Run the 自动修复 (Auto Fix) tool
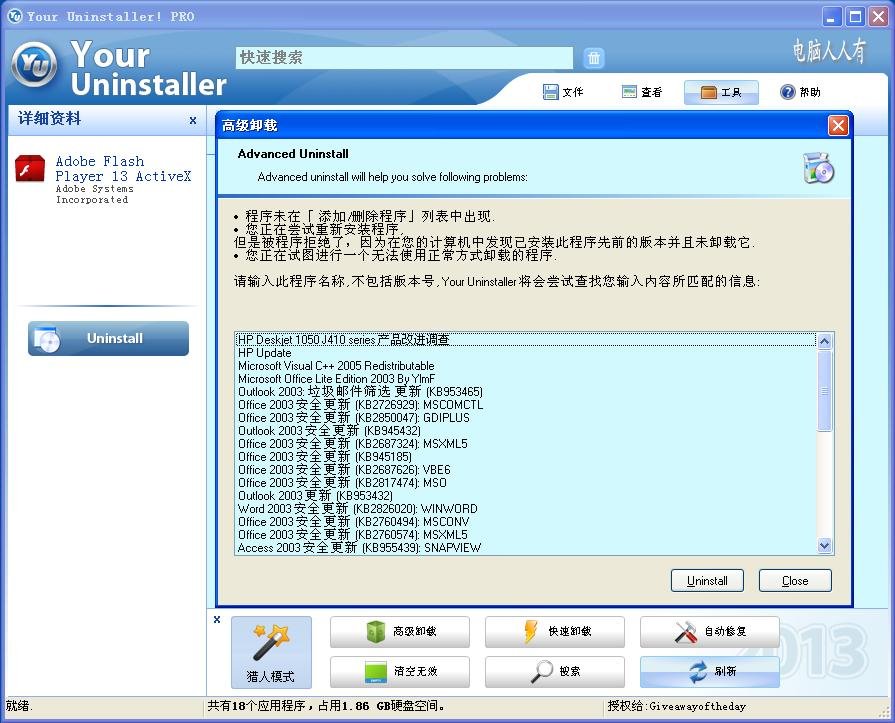The width and height of the screenshot is (895, 723). pyautogui.click(x=709, y=632)
